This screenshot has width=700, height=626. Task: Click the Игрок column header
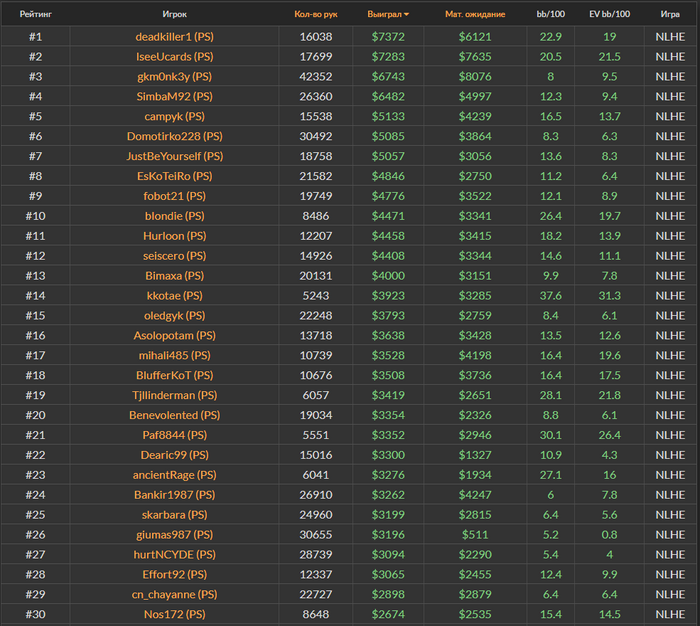174,15
